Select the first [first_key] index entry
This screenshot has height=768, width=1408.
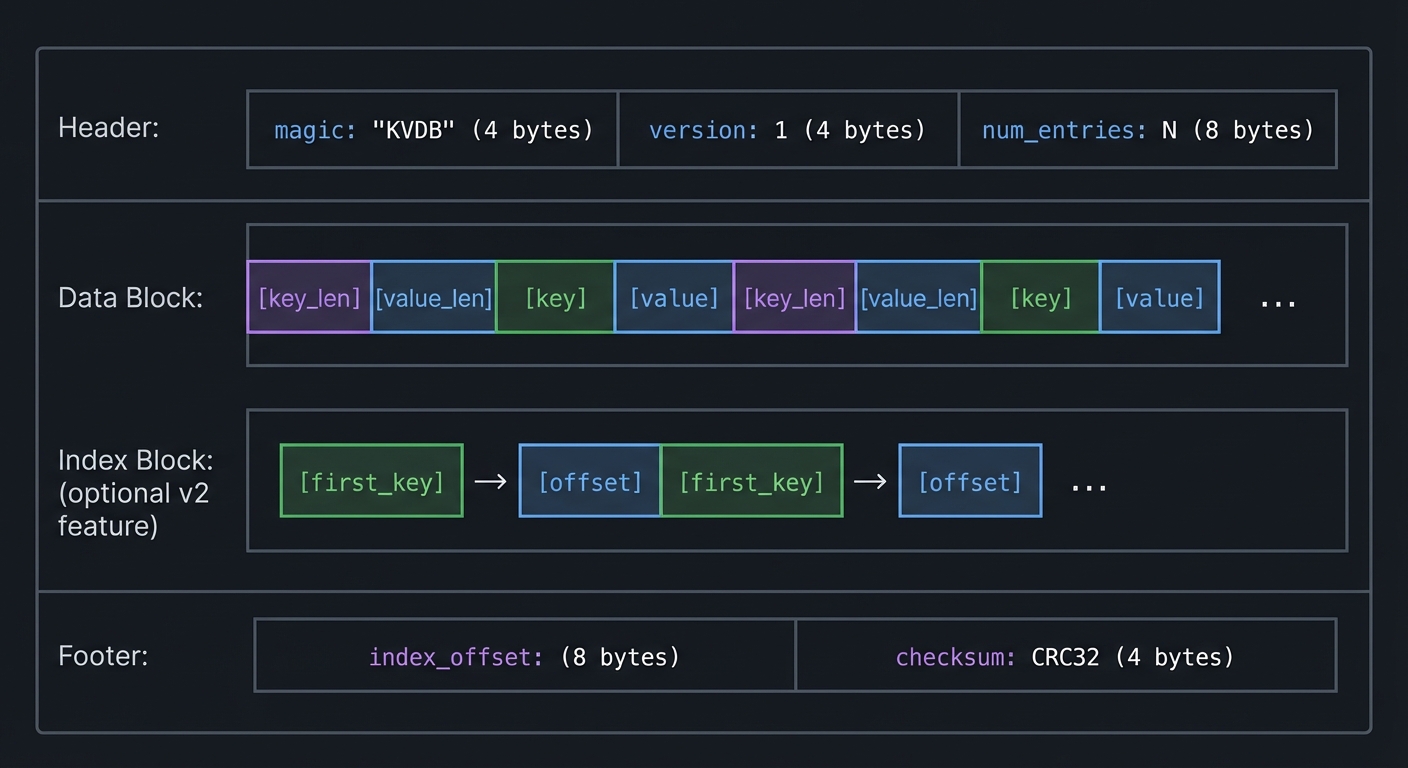point(371,481)
